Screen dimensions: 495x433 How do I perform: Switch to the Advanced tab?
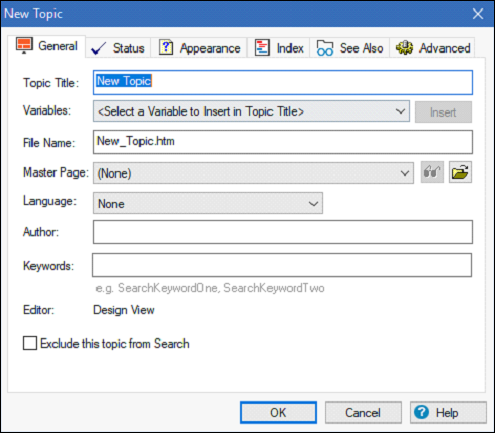[433, 48]
